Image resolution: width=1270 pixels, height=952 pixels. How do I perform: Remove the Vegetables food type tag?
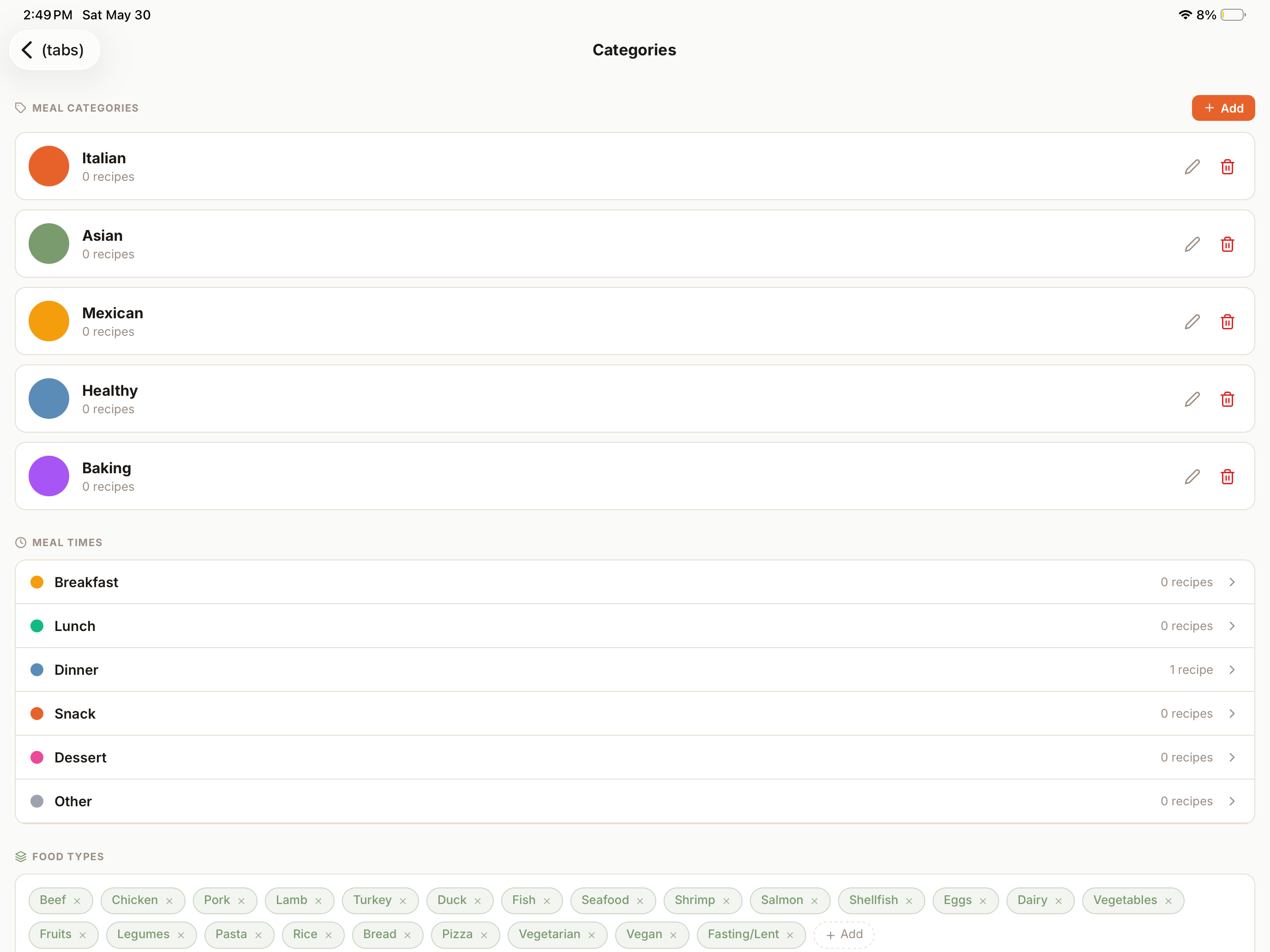tap(1168, 901)
